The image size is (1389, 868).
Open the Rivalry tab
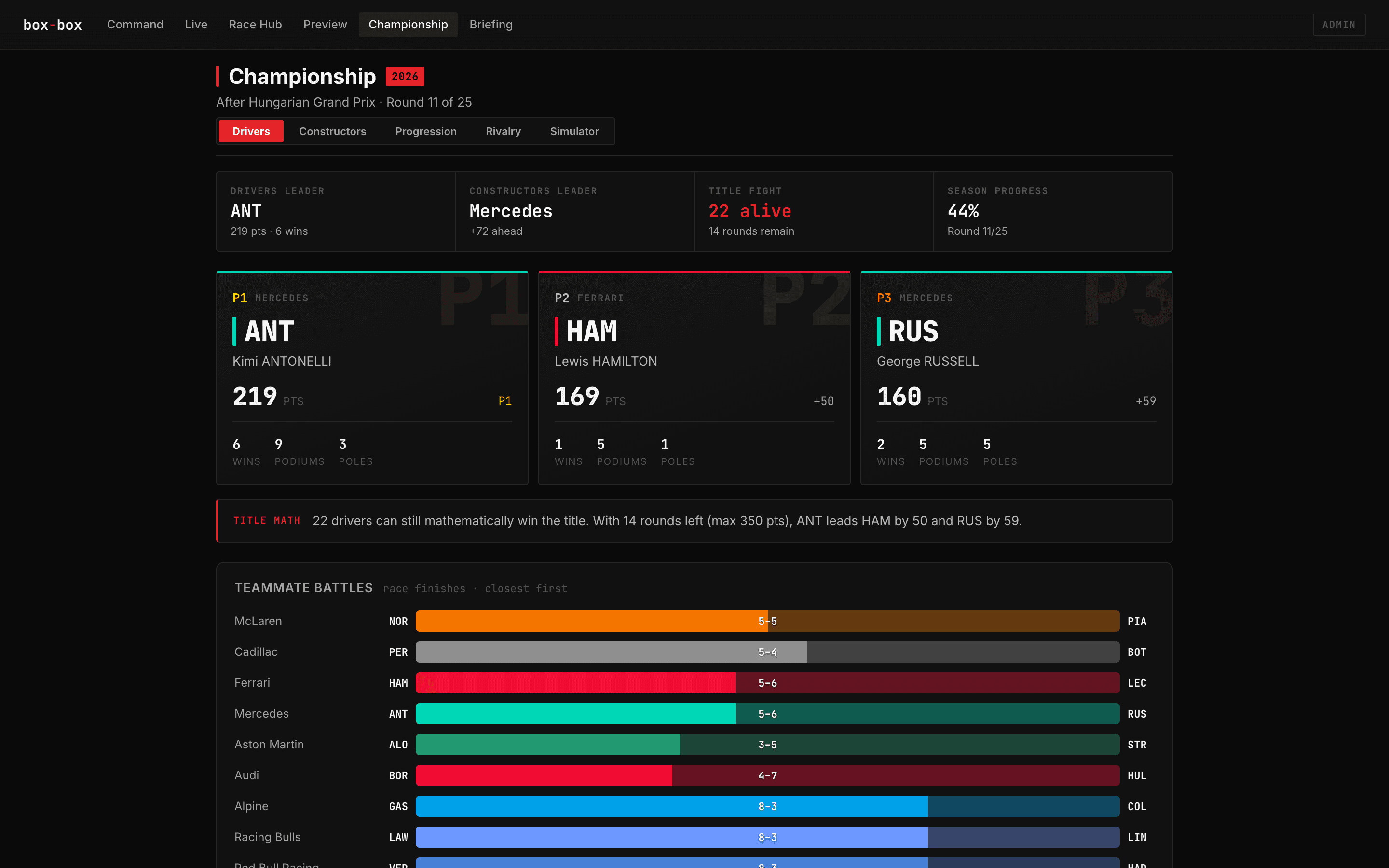[504, 132]
